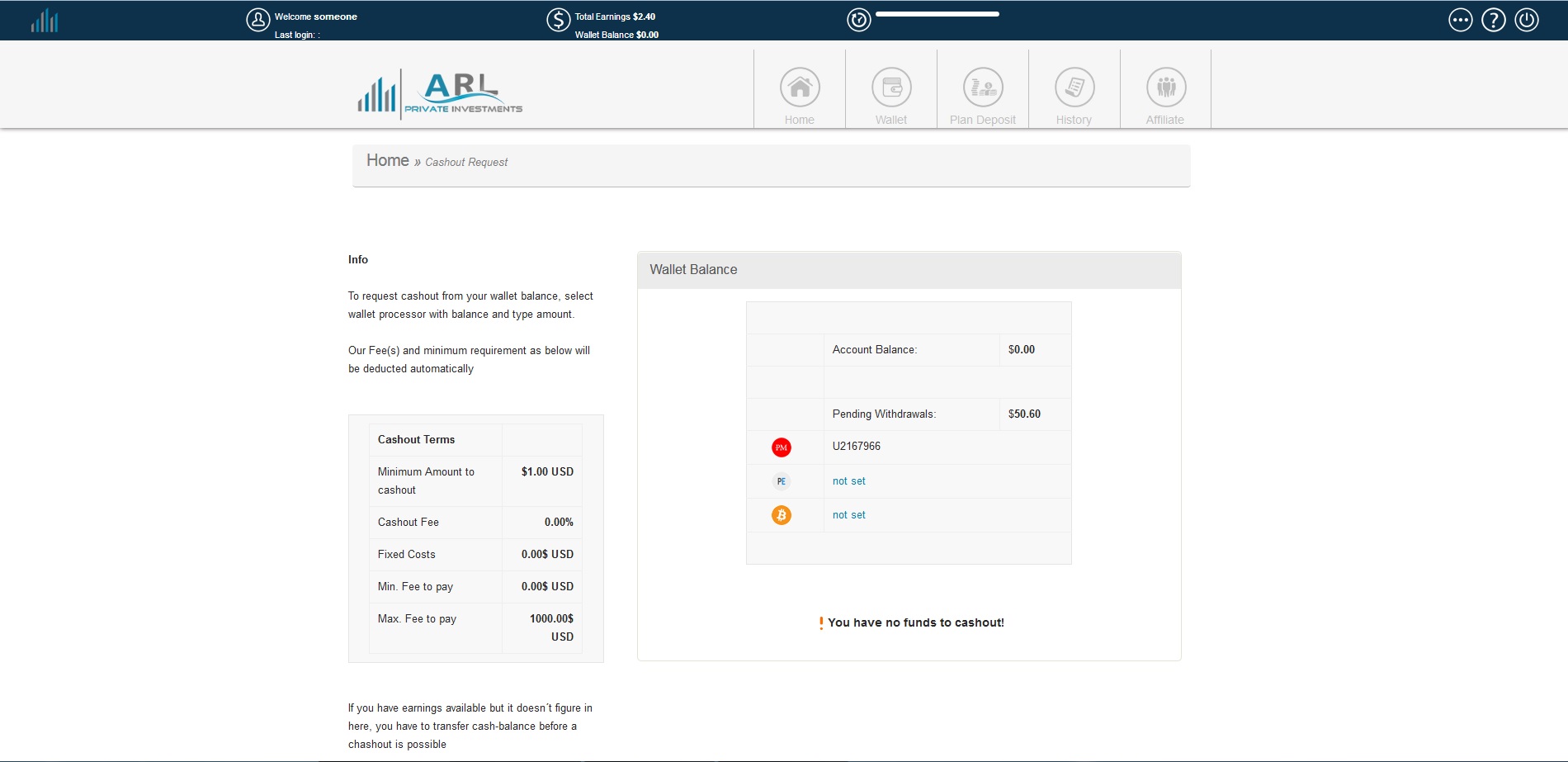Click the dollar sign earnings icon
Screen dimensions: 1568x762
(x=559, y=20)
